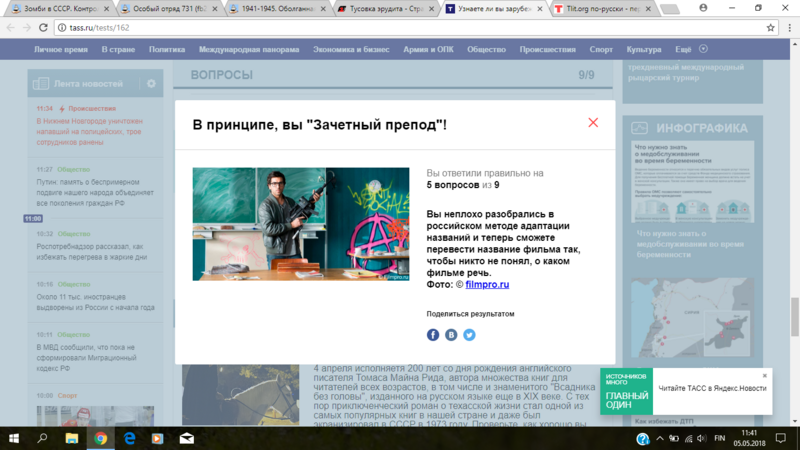
Task: Open pregnancy medical care infographic link
Action: click(690, 244)
